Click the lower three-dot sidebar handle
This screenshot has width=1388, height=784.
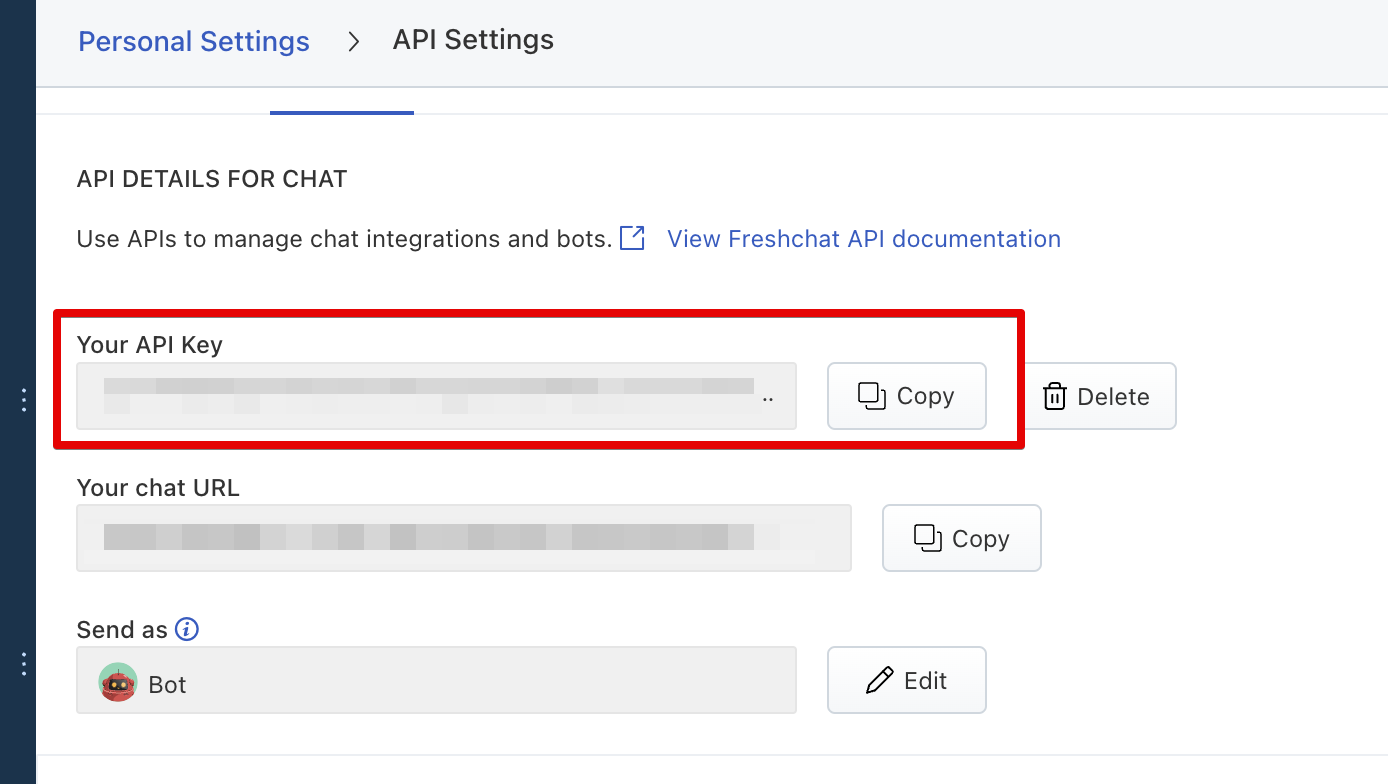24,664
